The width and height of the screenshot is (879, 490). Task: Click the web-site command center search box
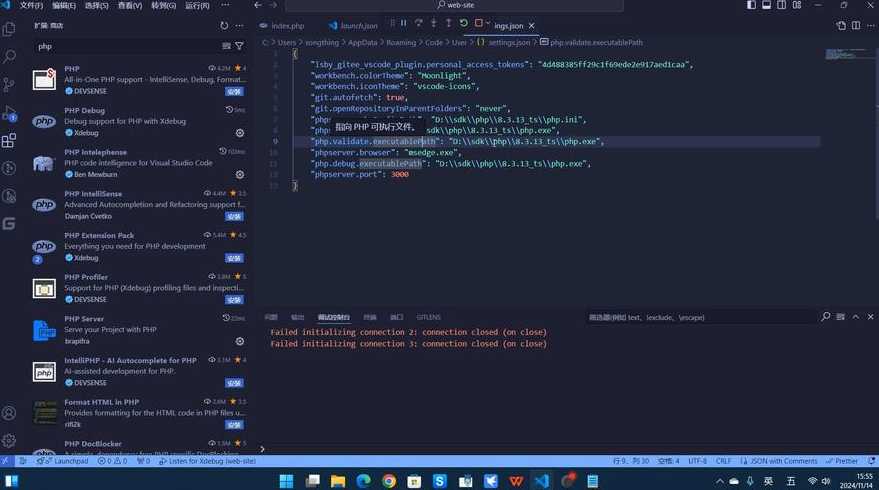tap(455, 5)
